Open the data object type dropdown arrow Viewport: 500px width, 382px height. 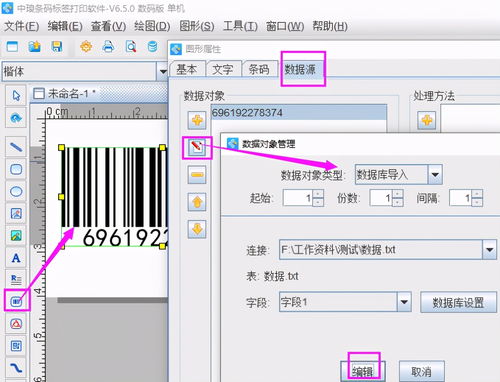pyautogui.click(x=435, y=174)
